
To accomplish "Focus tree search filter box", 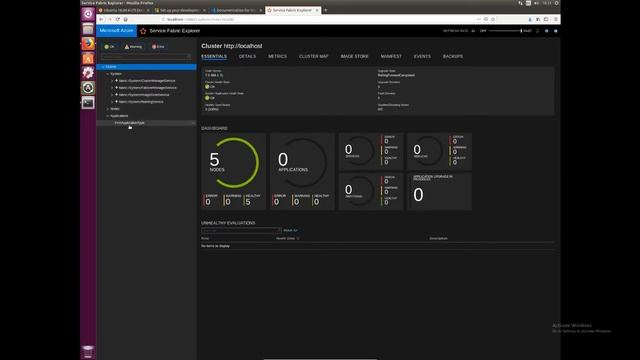I will point(146,56).
